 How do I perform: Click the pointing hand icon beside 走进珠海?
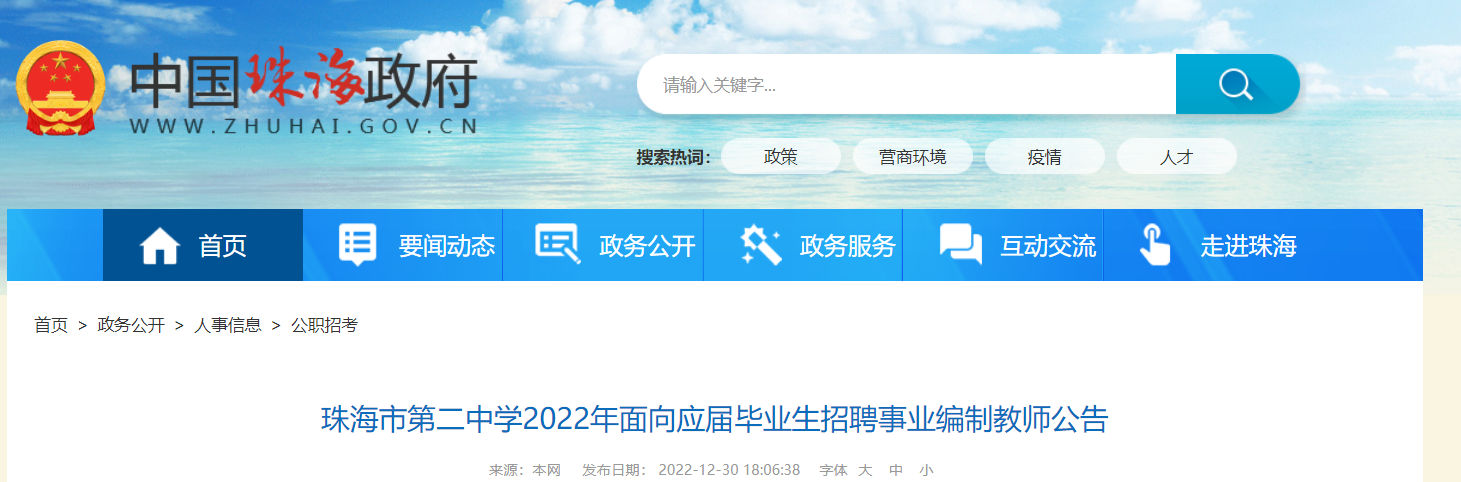(1155, 245)
